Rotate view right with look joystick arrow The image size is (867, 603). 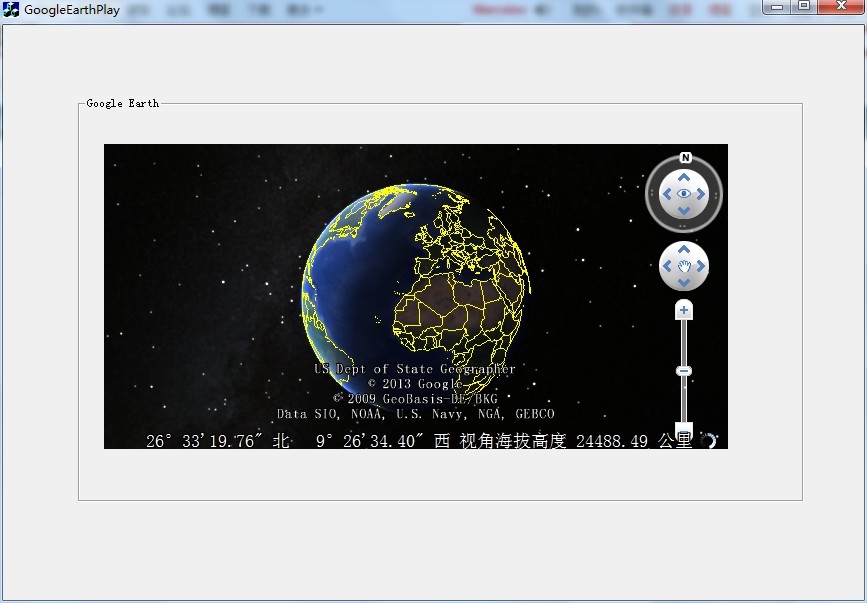701,194
